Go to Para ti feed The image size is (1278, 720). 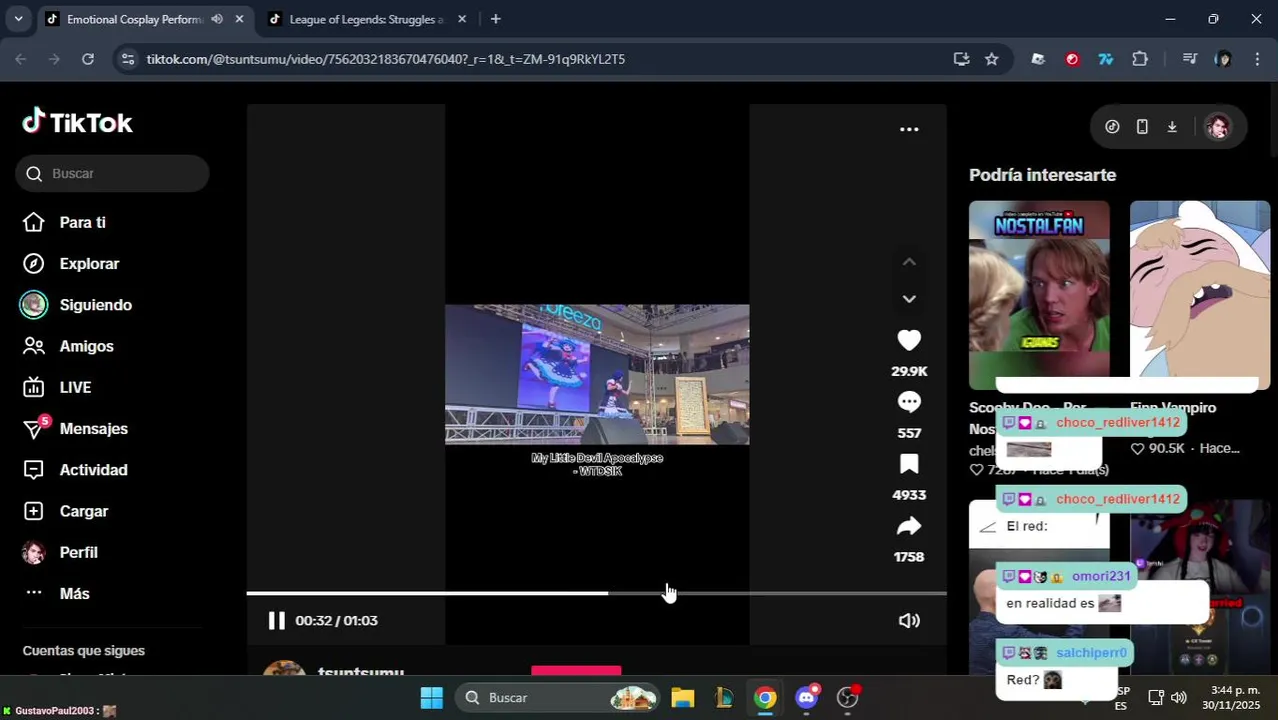[82, 222]
